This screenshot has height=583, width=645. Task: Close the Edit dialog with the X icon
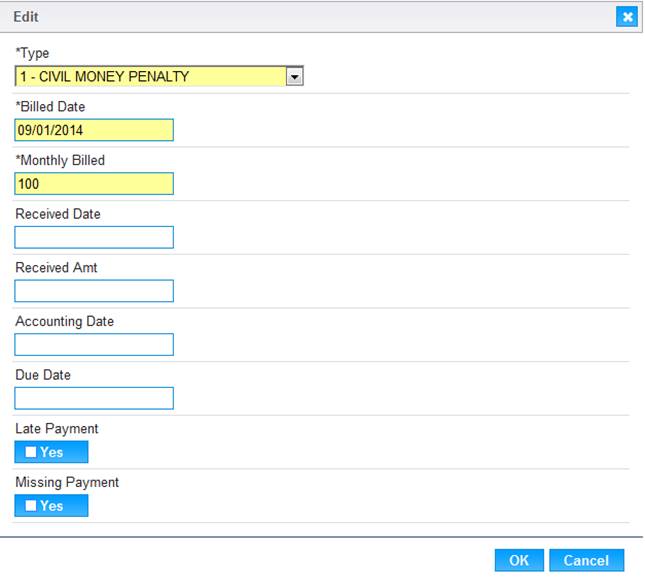click(x=626, y=17)
